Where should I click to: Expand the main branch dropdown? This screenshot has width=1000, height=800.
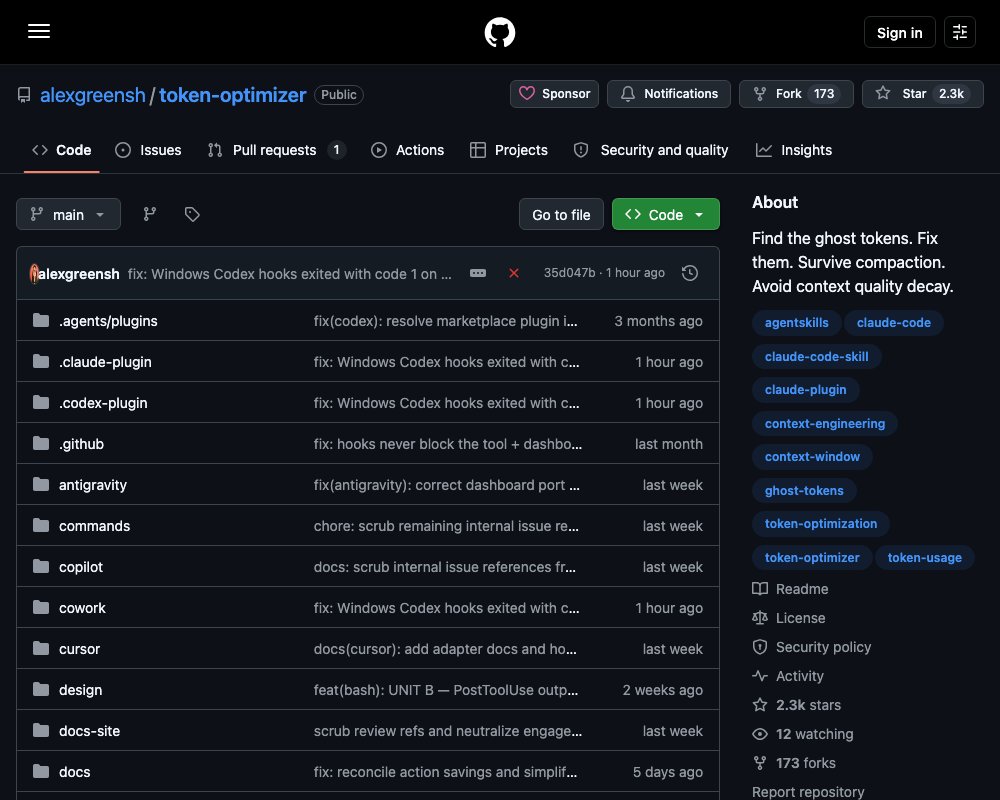[x=68, y=214]
